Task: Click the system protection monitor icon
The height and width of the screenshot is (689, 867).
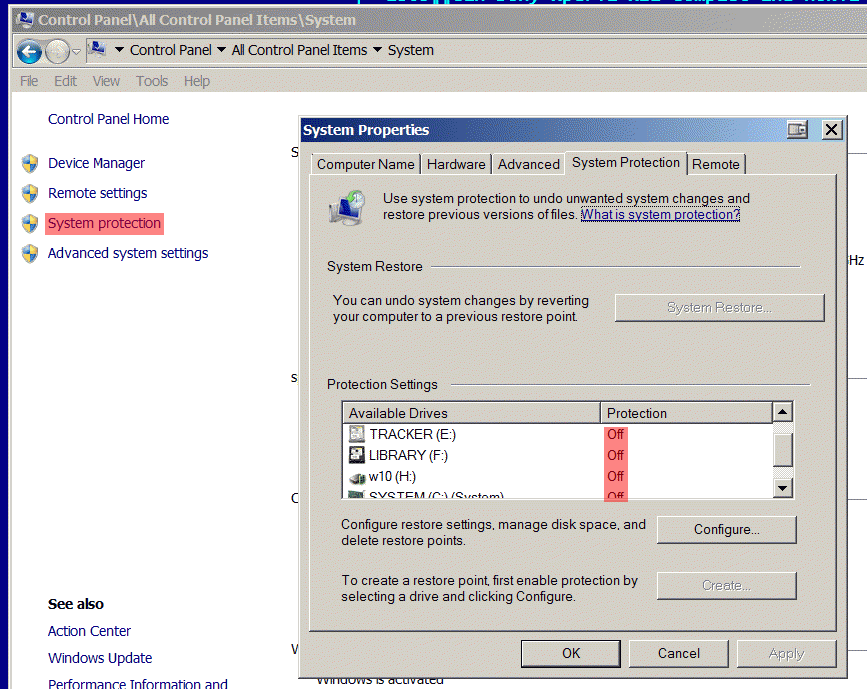Action: (347, 208)
